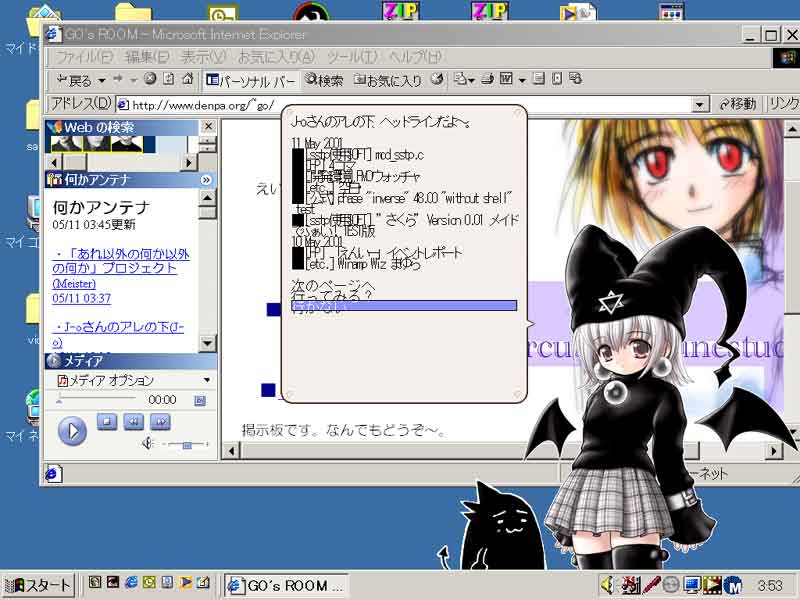Click the 何かアンテナ pane title icon

(x=54, y=180)
